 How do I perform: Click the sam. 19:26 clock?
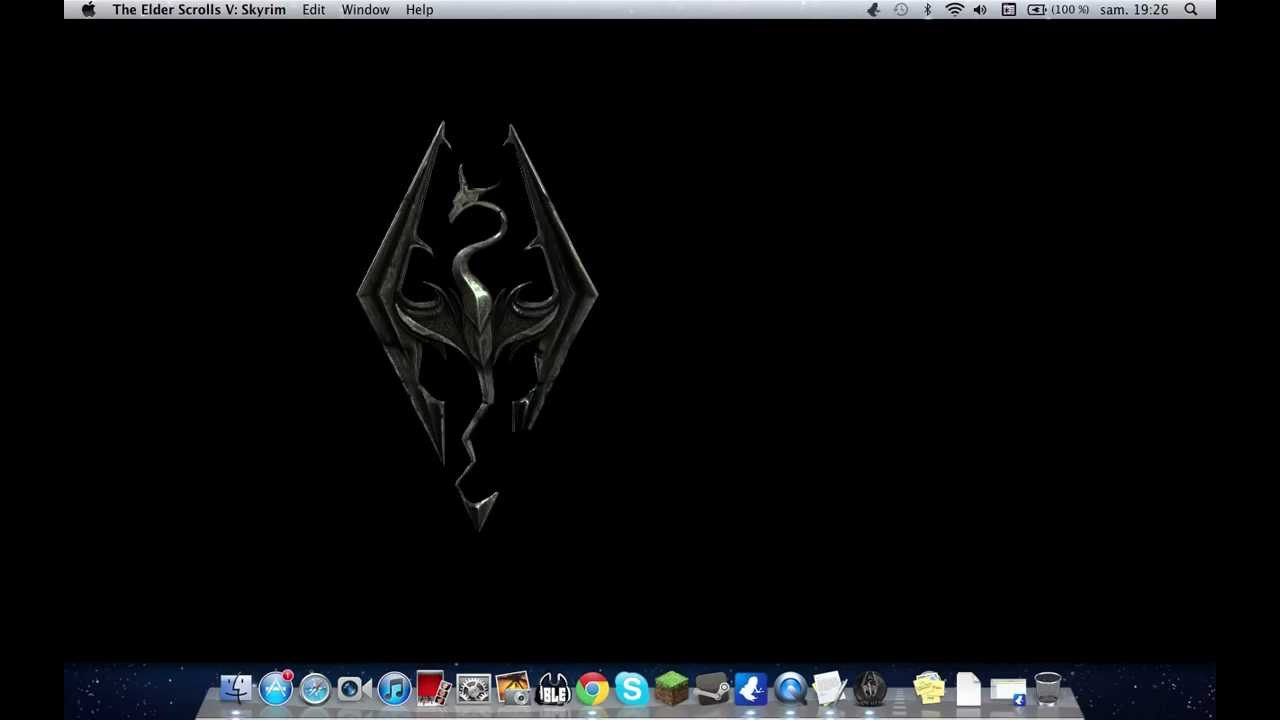pos(1134,9)
